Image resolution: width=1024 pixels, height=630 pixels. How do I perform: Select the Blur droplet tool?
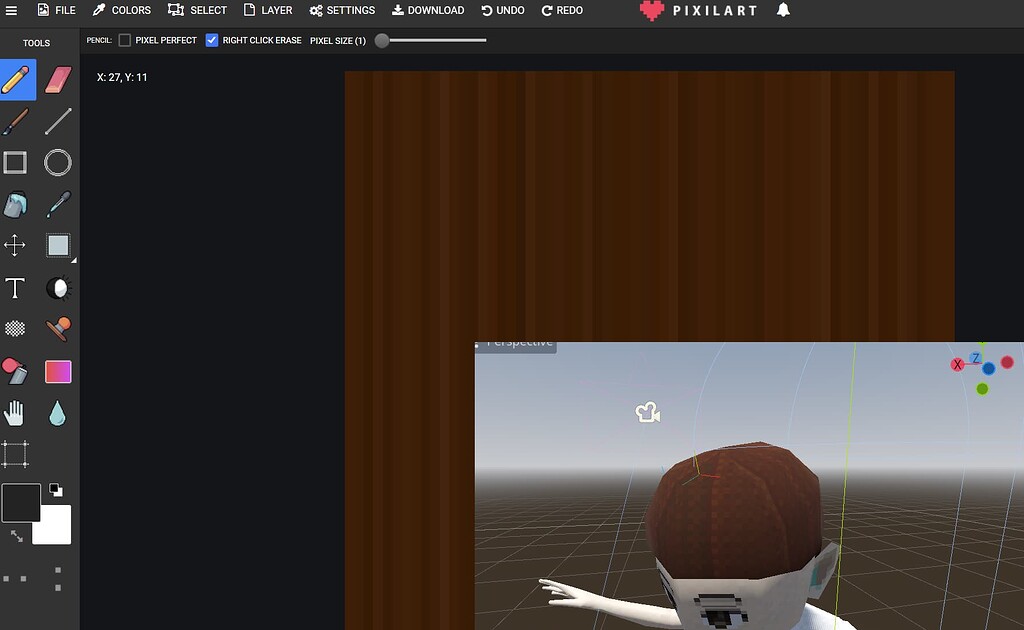57,411
